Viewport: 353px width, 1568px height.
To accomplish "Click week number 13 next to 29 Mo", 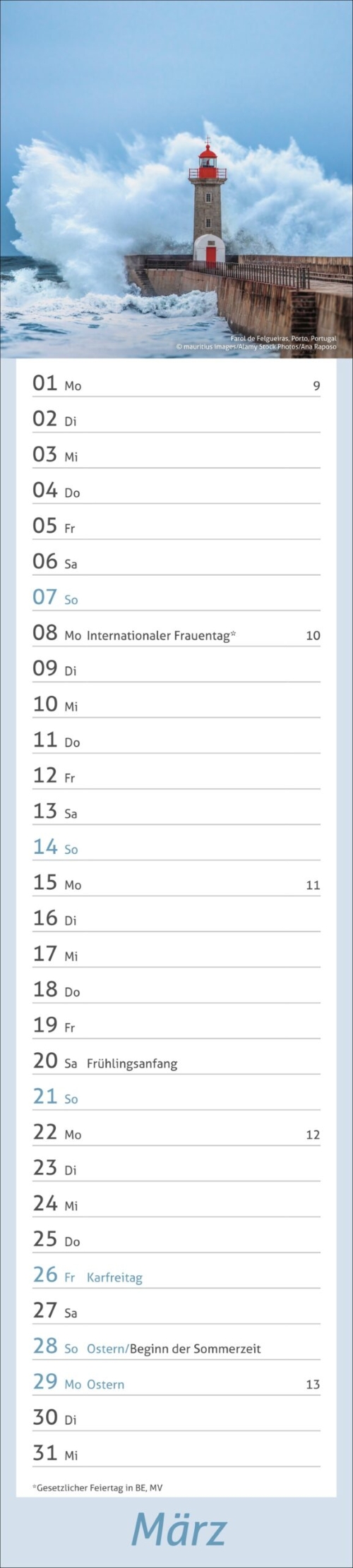I will coord(313,1385).
